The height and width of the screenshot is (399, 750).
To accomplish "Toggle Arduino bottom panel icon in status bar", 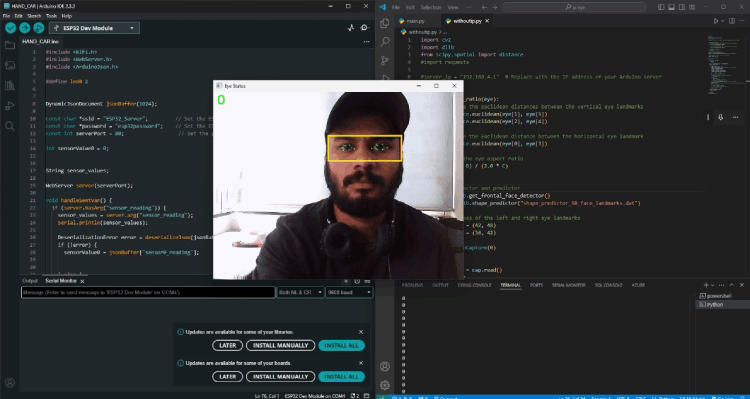I will [x=366, y=396].
